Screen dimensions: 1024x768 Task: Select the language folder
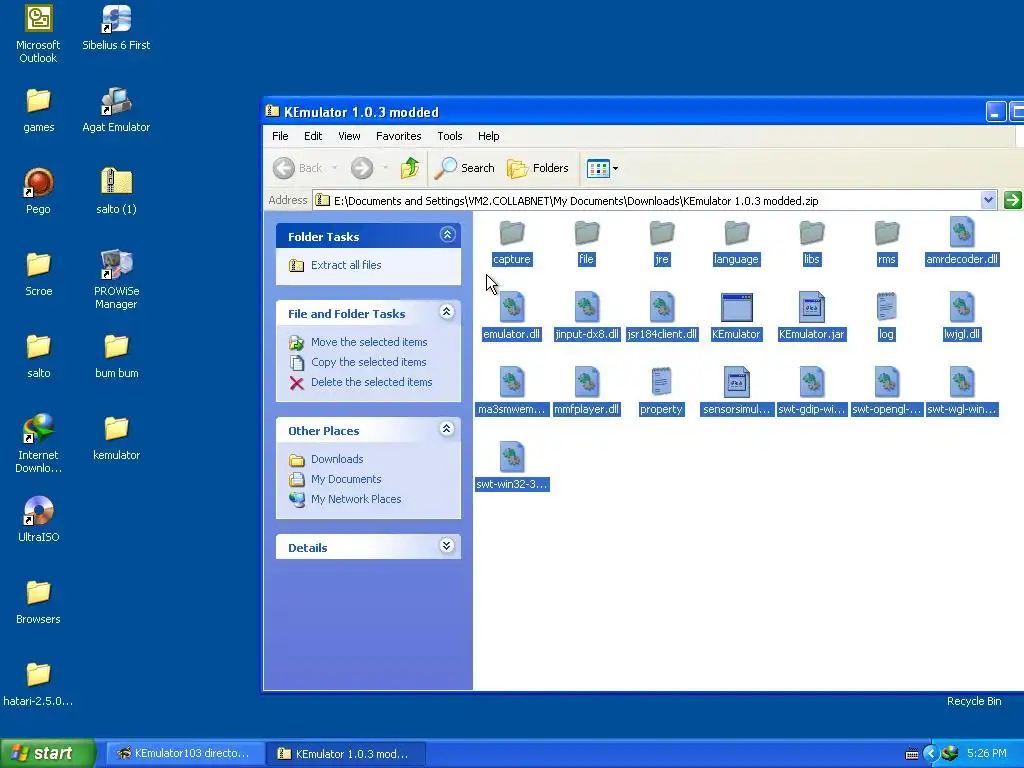tap(737, 232)
